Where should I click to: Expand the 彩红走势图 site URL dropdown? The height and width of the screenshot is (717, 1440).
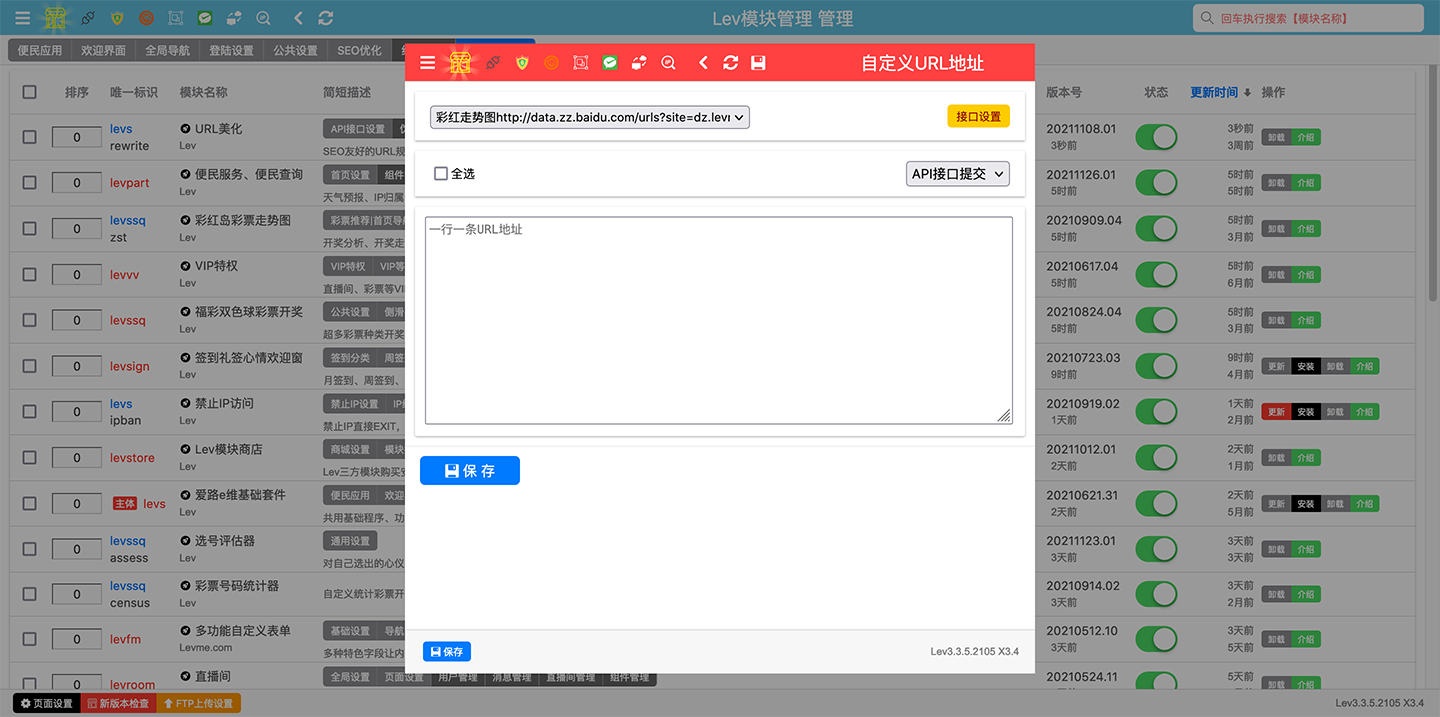[x=590, y=117]
